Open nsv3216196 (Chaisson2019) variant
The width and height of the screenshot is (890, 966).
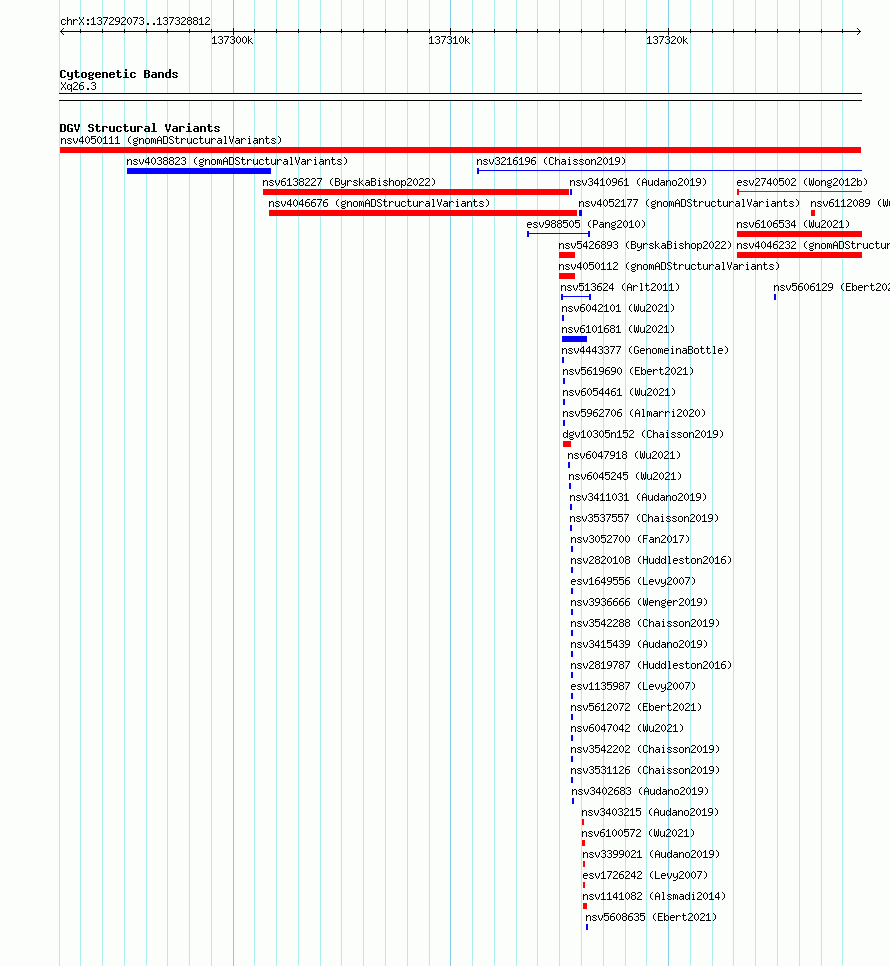click(x=551, y=161)
